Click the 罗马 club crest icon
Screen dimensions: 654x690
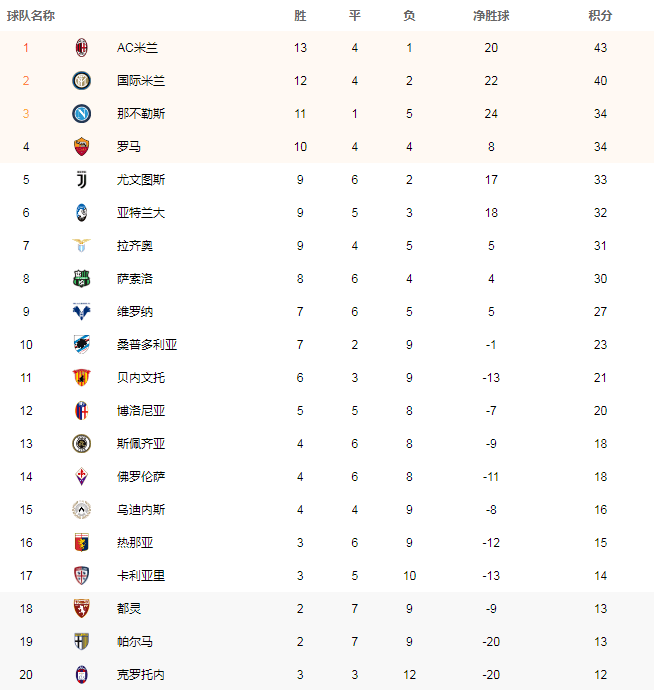tap(82, 147)
